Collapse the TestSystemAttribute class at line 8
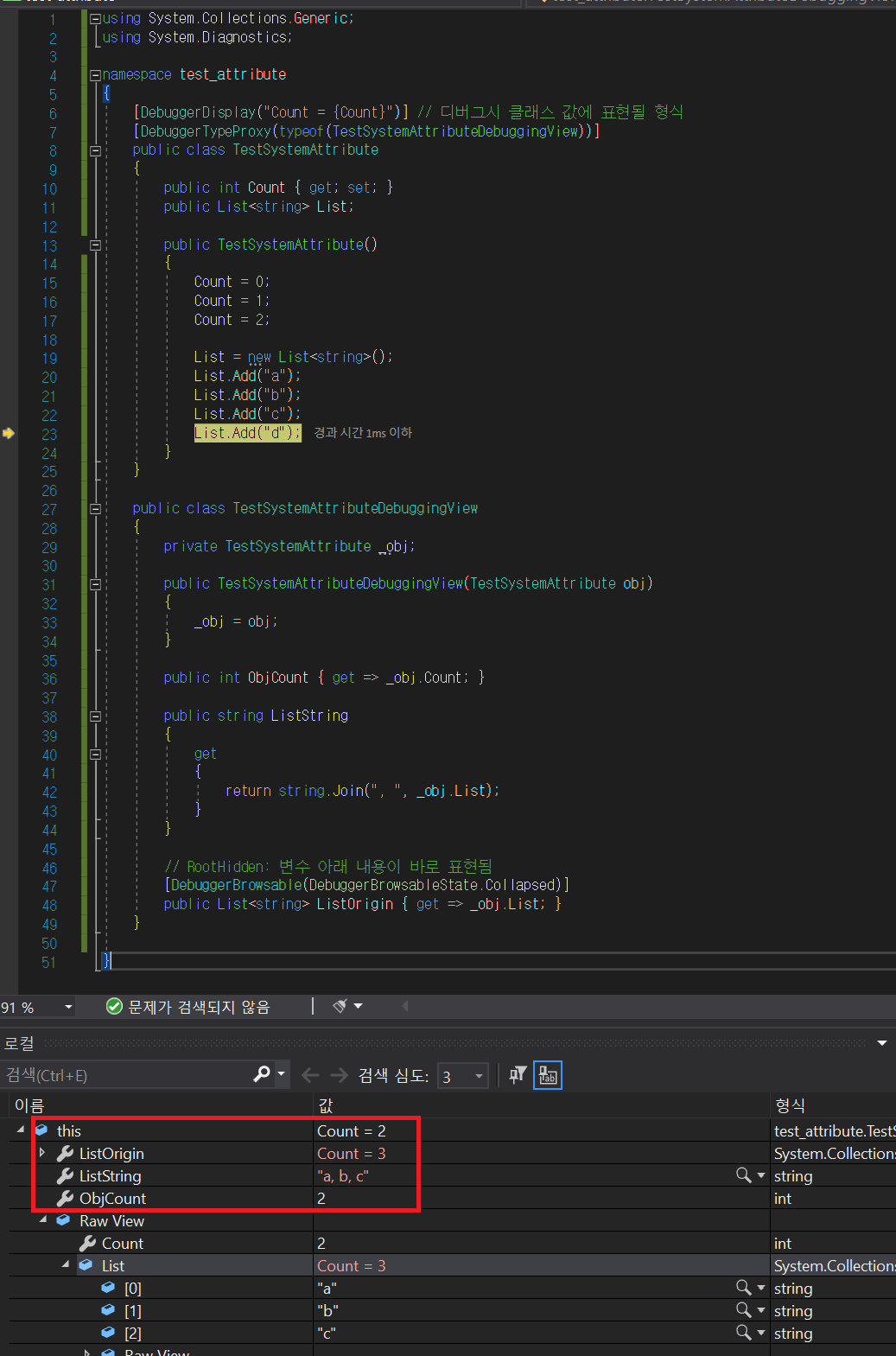Viewport: 896px width, 1356px height. click(95, 150)
